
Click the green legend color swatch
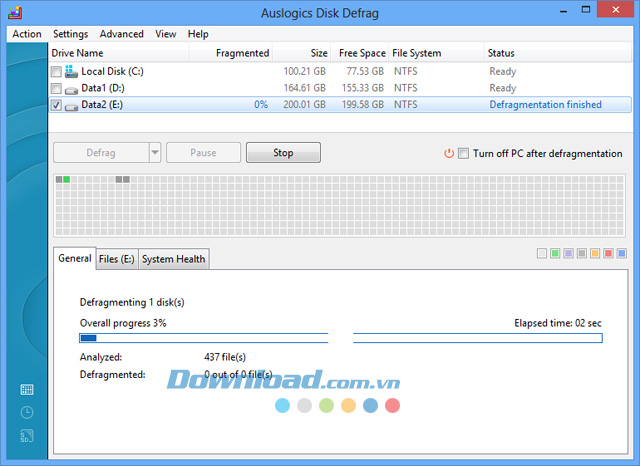coord(555,253)
